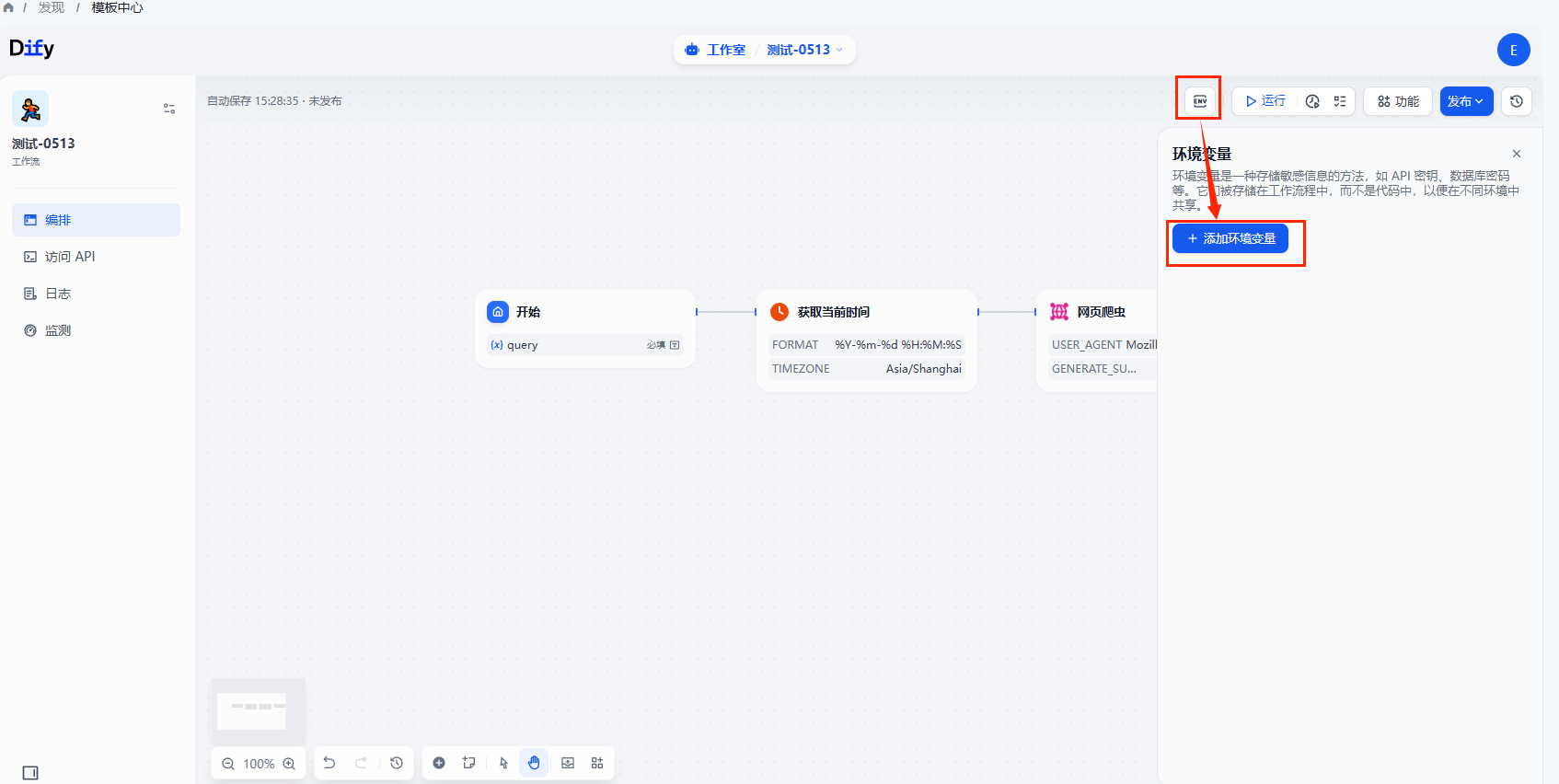Switch to pointer mode
Image resolution: width=1559 pixels, height=784 pixels.
(503, 763)
